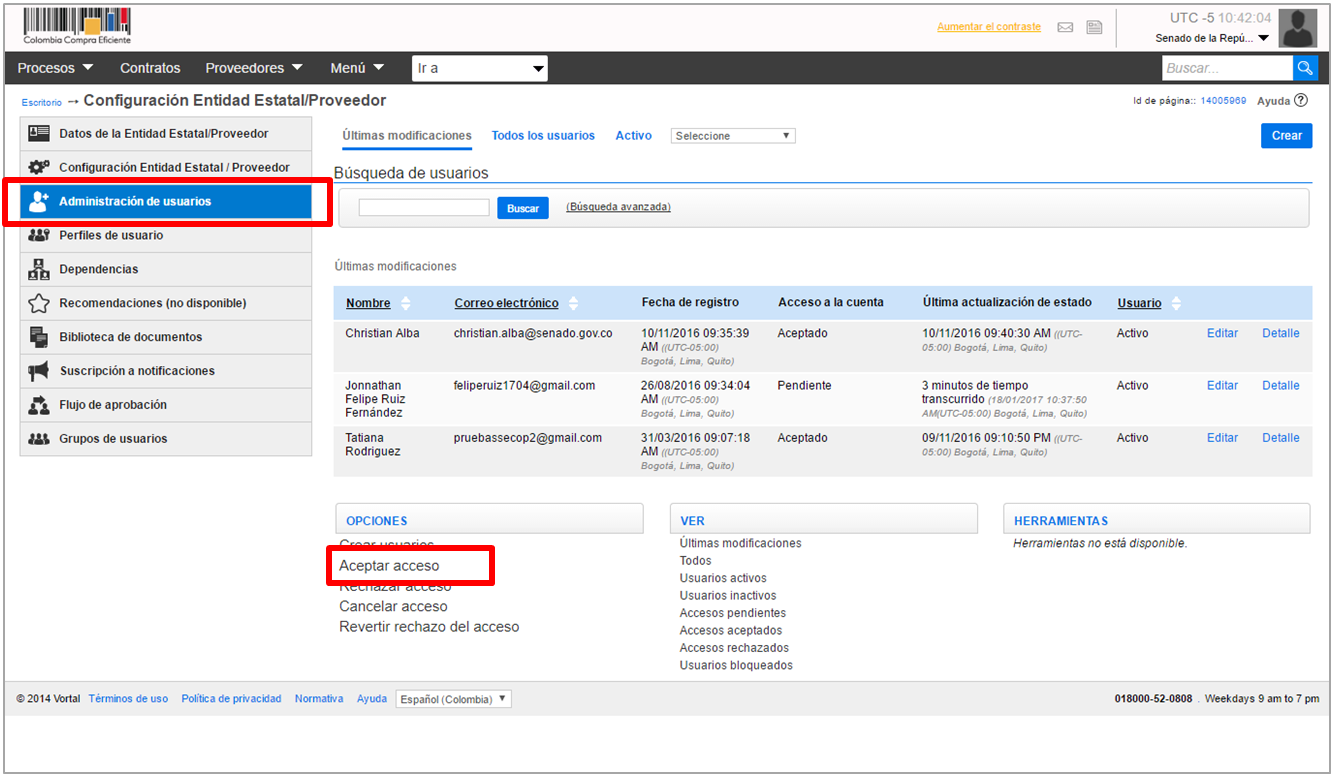Click the Biblioteca de documentos icon
The image size is (1333, 776).
(x=39, y=337)
